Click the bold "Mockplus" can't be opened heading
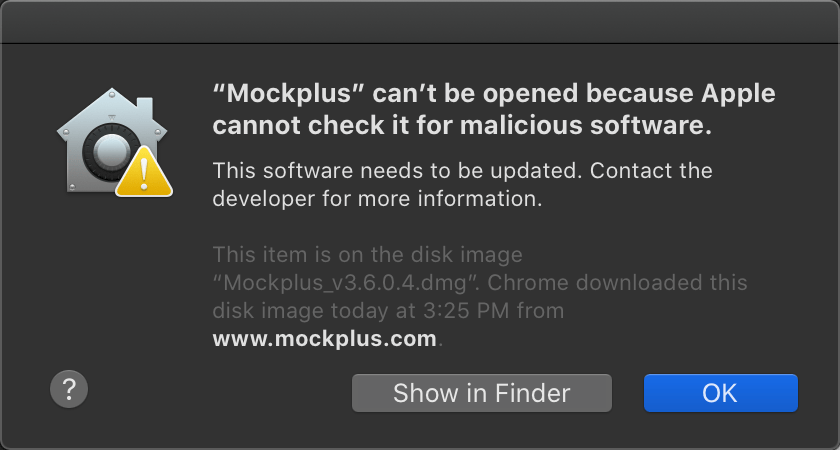Viewport: 840px width, 450px height. [x=494, y=110]
